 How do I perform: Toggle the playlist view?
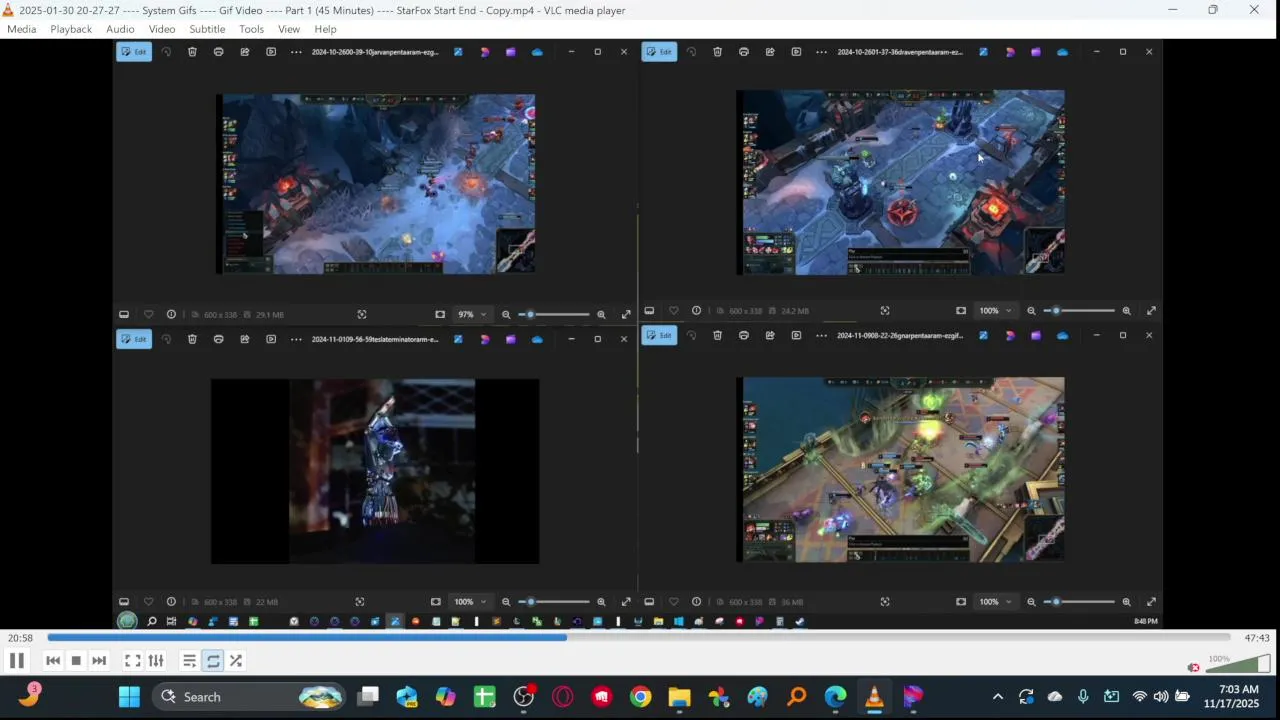189,660
